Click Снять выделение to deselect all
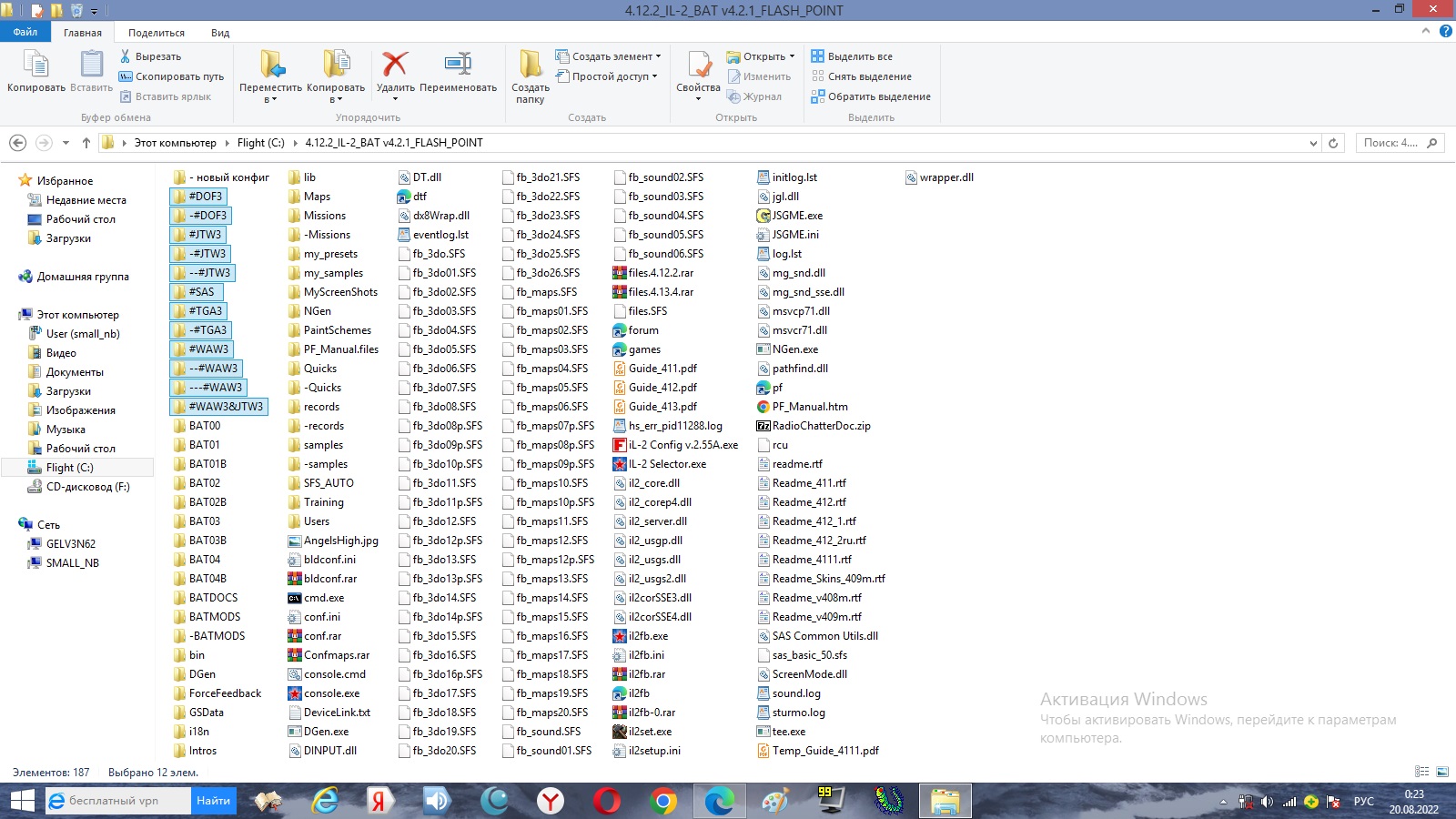 pyautogui.click(x=861, y=76)
